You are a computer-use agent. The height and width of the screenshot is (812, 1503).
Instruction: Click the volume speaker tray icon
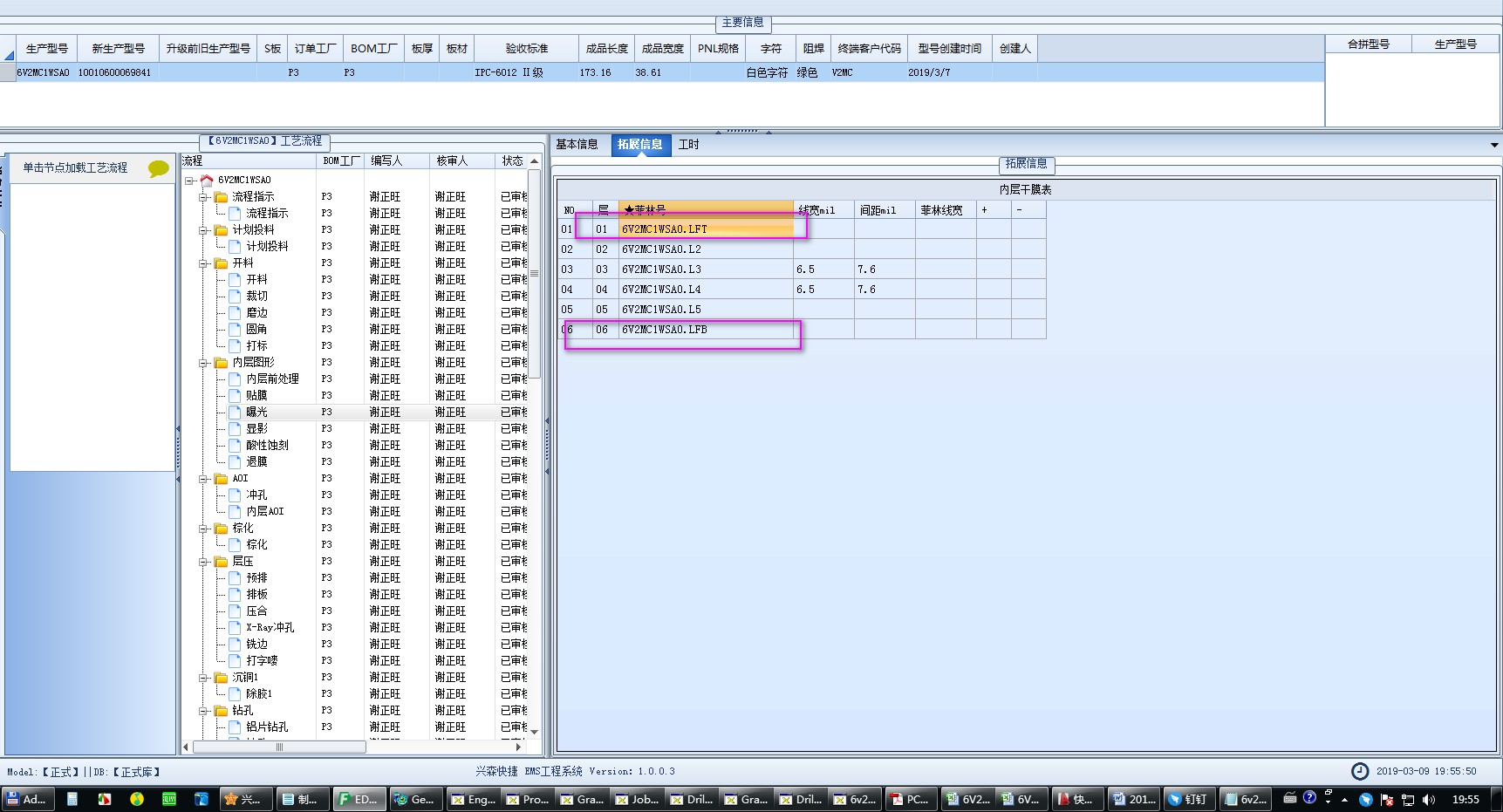pyautogui.click(x=1429, y=800)
